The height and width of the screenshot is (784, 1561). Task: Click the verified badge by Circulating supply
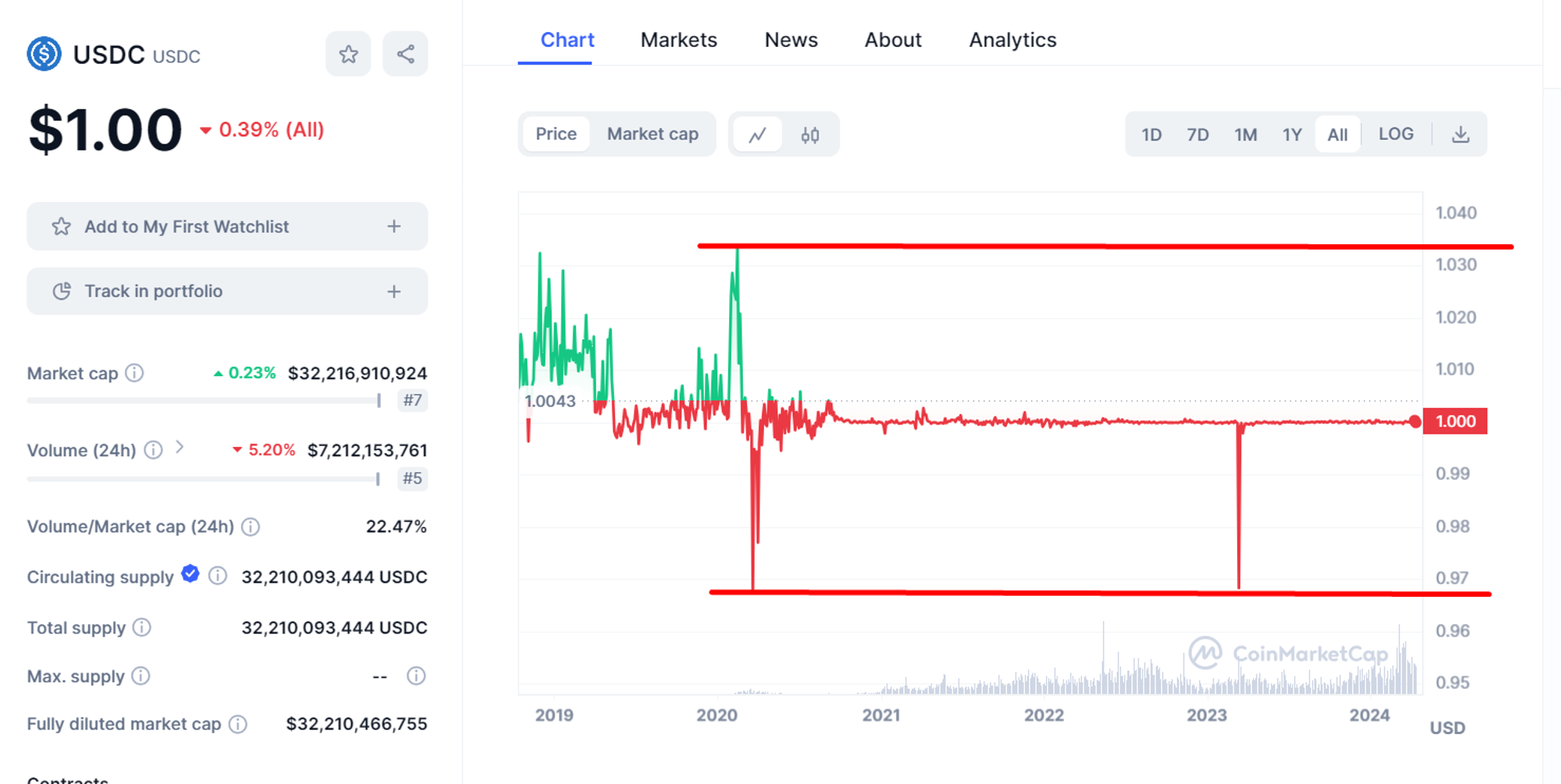tap(190, 574)
